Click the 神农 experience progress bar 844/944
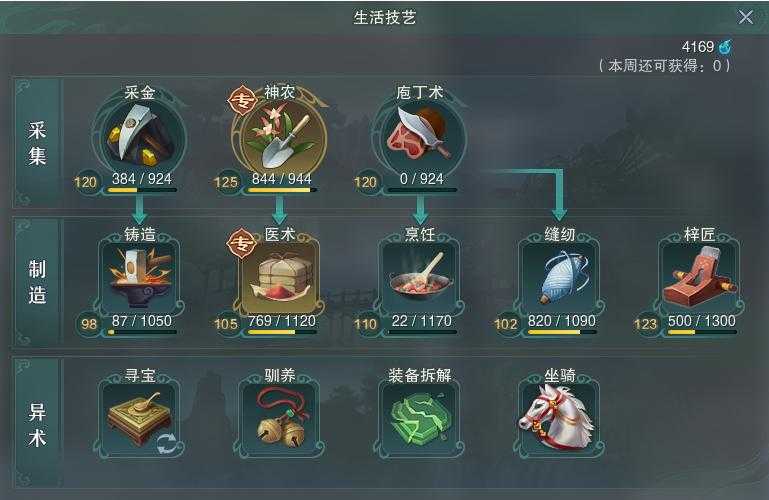The height and width of the screenshot is (500, 769). [282, 189]
